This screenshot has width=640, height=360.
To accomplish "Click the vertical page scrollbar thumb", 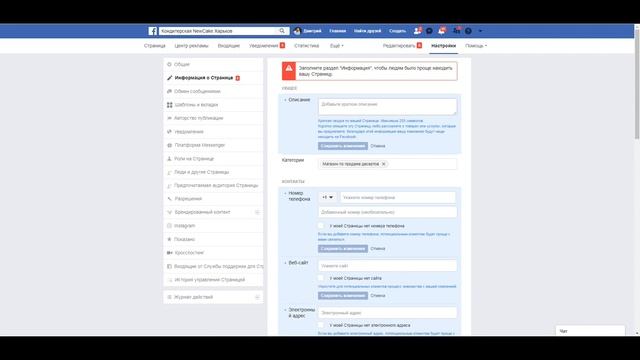I will (637, 84).
